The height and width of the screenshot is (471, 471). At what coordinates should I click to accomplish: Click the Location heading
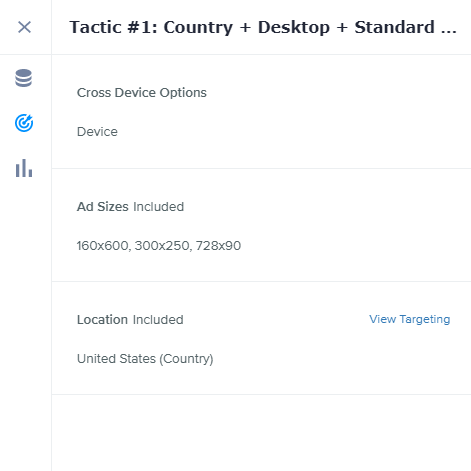click(102, 320)
